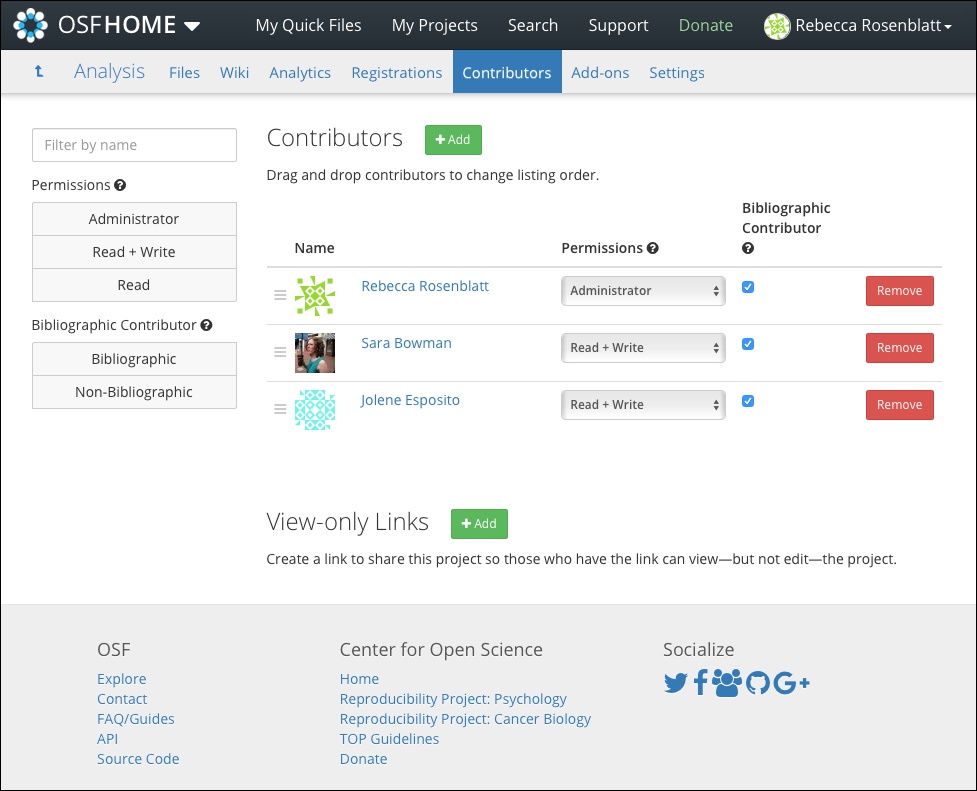Open Sara Bowman's Read + Write dropdown
The width and height of the screenshot is (977, 791).
pyautogui.click(x=643, y=348)
